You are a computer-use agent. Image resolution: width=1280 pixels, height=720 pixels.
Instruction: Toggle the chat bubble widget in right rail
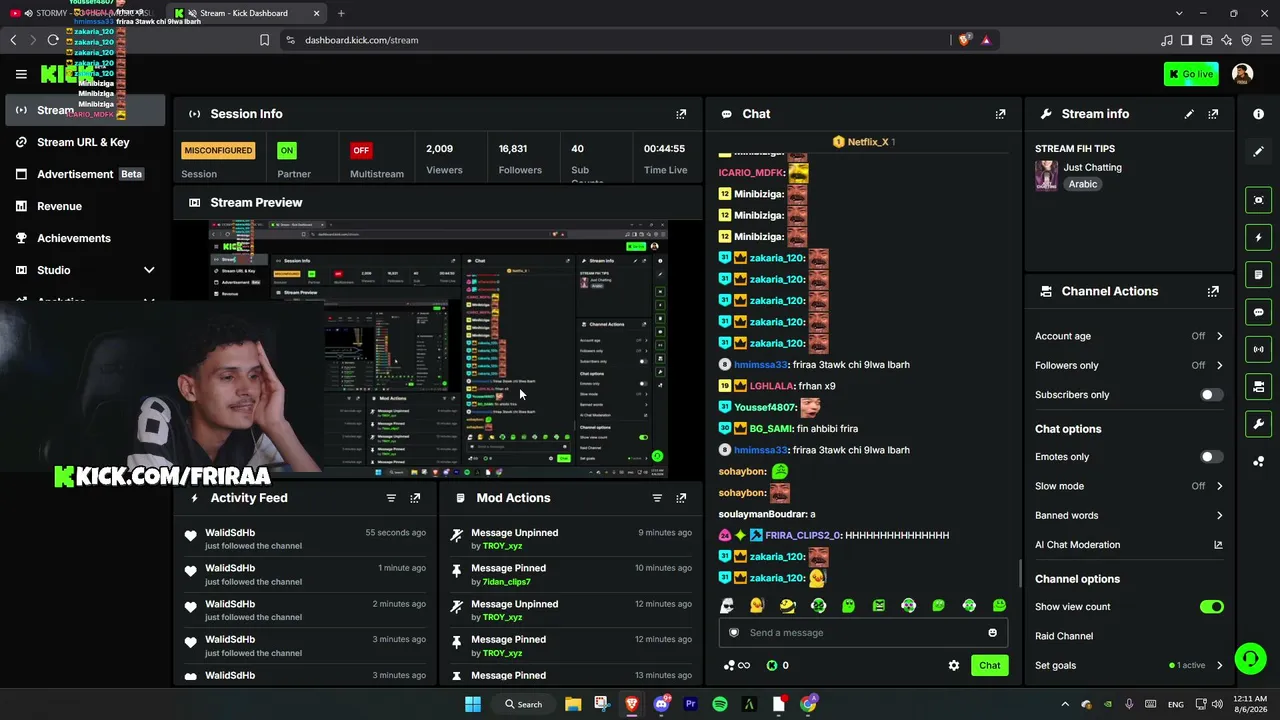pos(1258,312)
